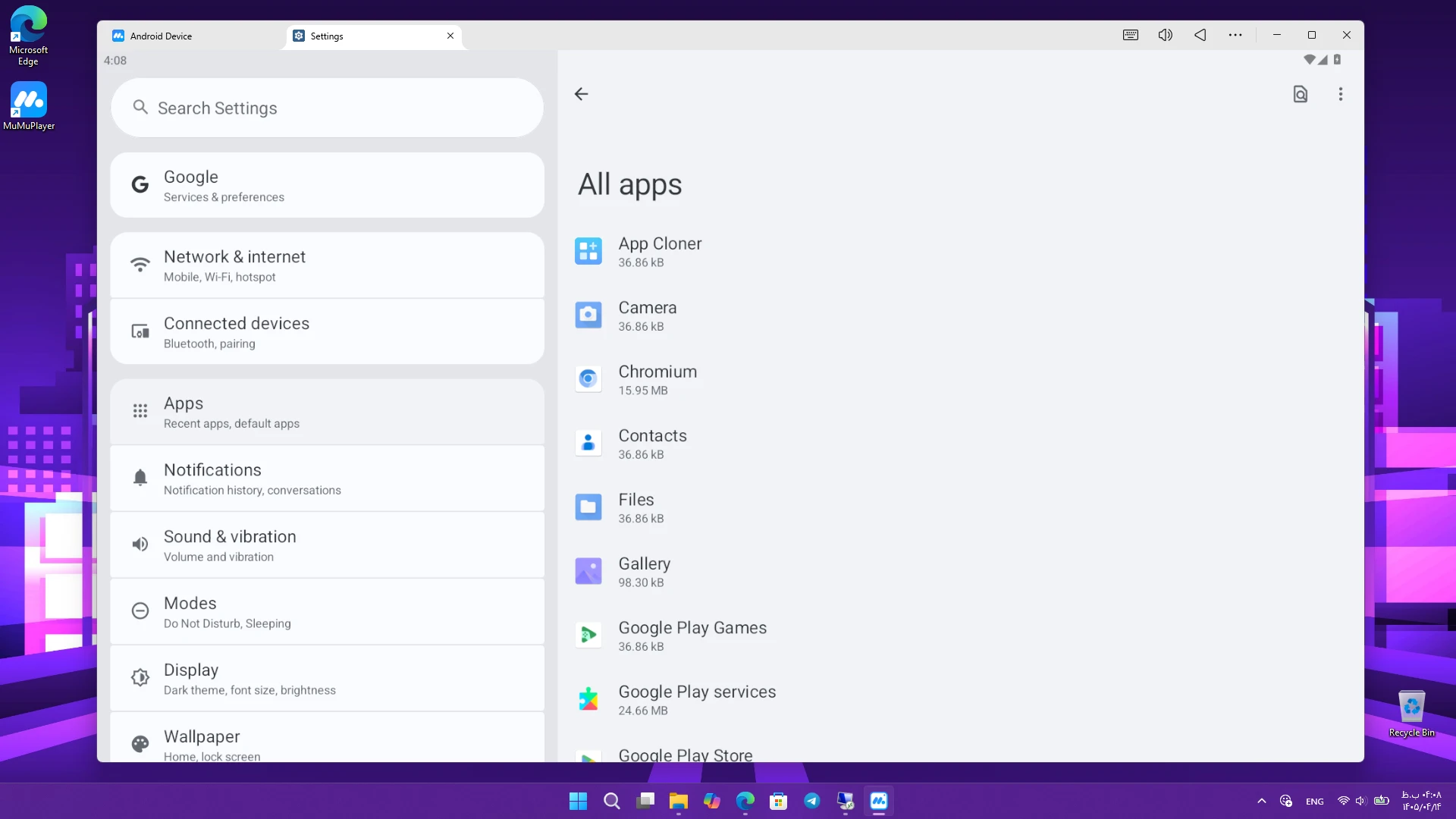
Task: Open the Google Play services icon
Action: click(588, 699)
